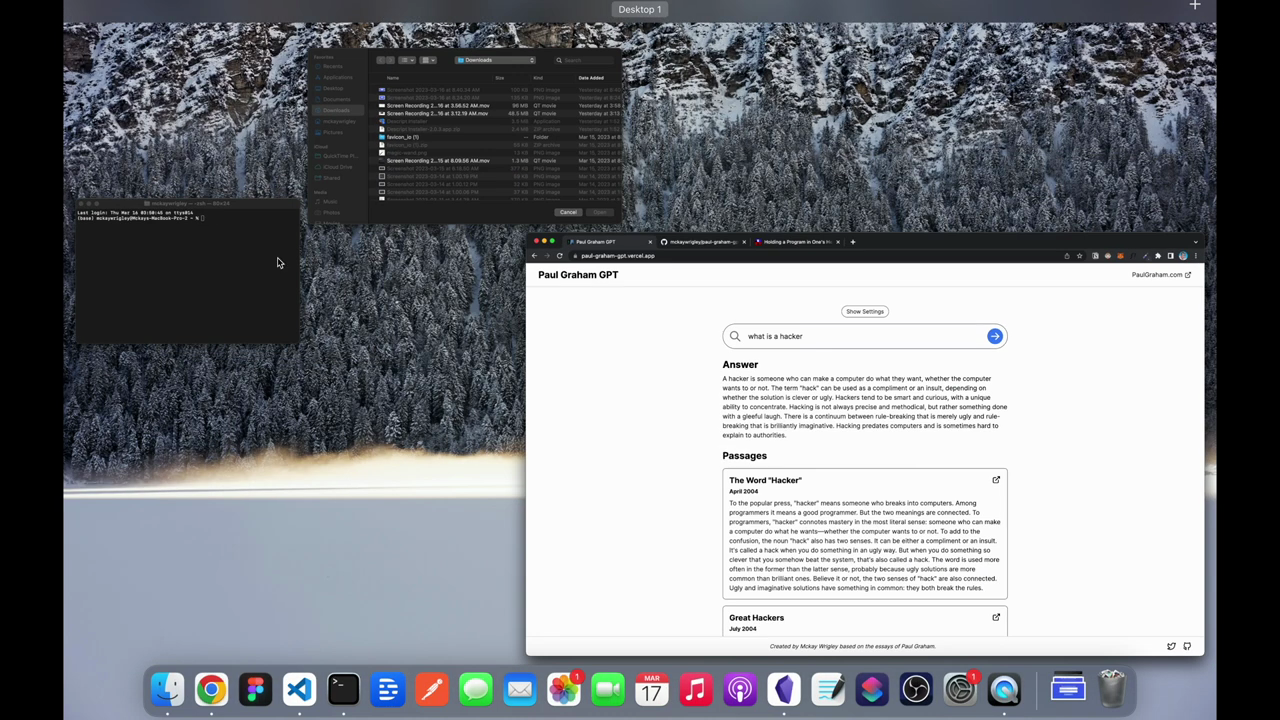
Task: Open Twitter icon in page footer
Action: pos(1171,646)
